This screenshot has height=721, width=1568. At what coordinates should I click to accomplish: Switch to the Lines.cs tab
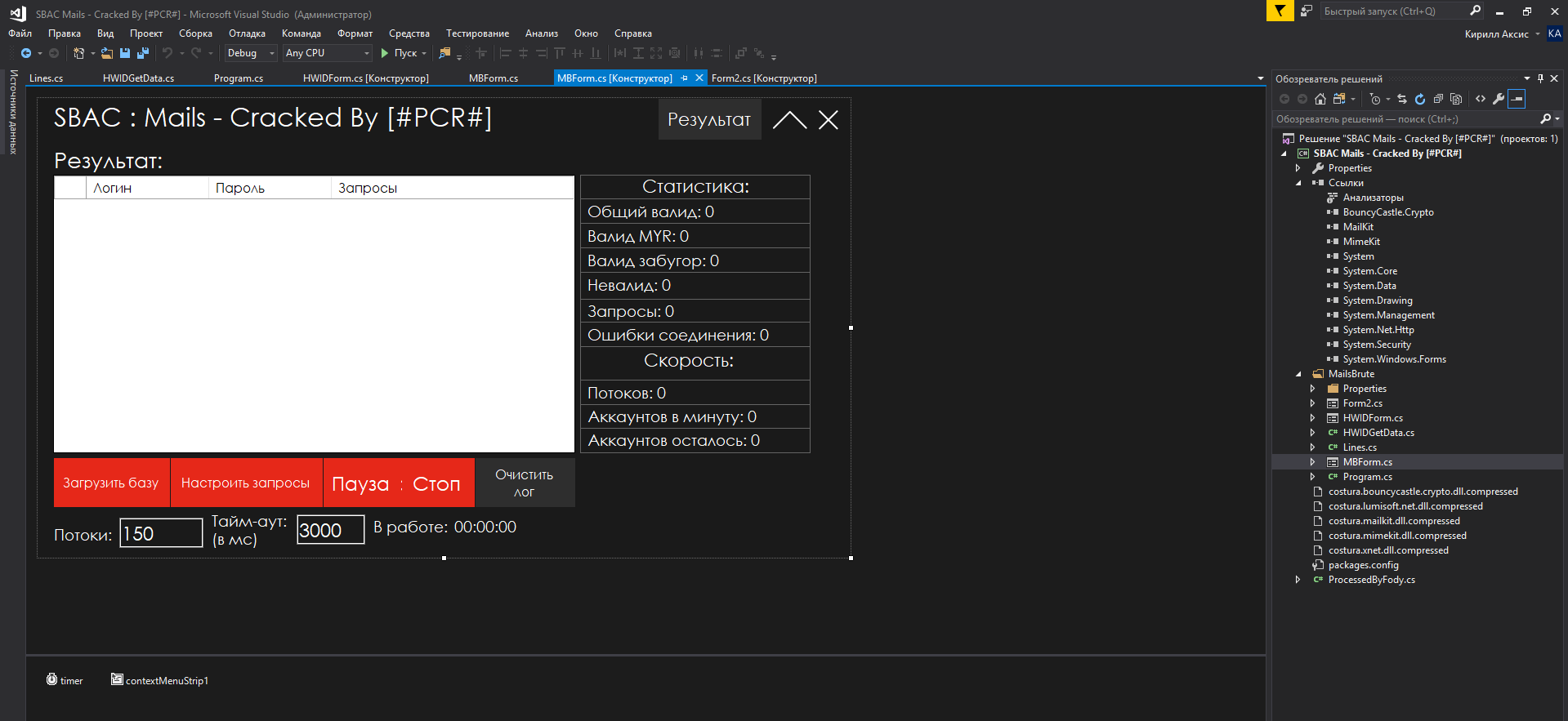[x=47, y=78]
